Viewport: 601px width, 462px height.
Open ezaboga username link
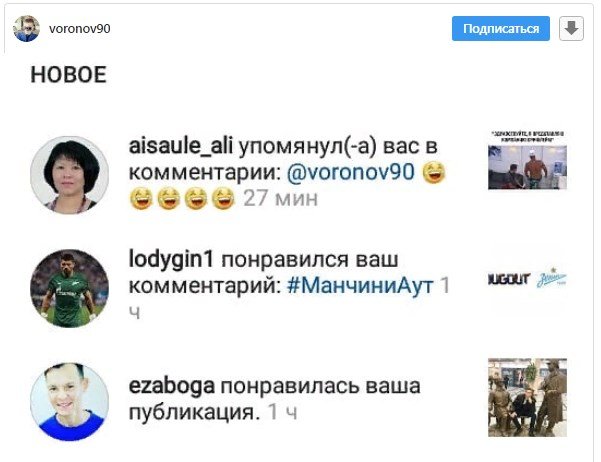(172, 386)
